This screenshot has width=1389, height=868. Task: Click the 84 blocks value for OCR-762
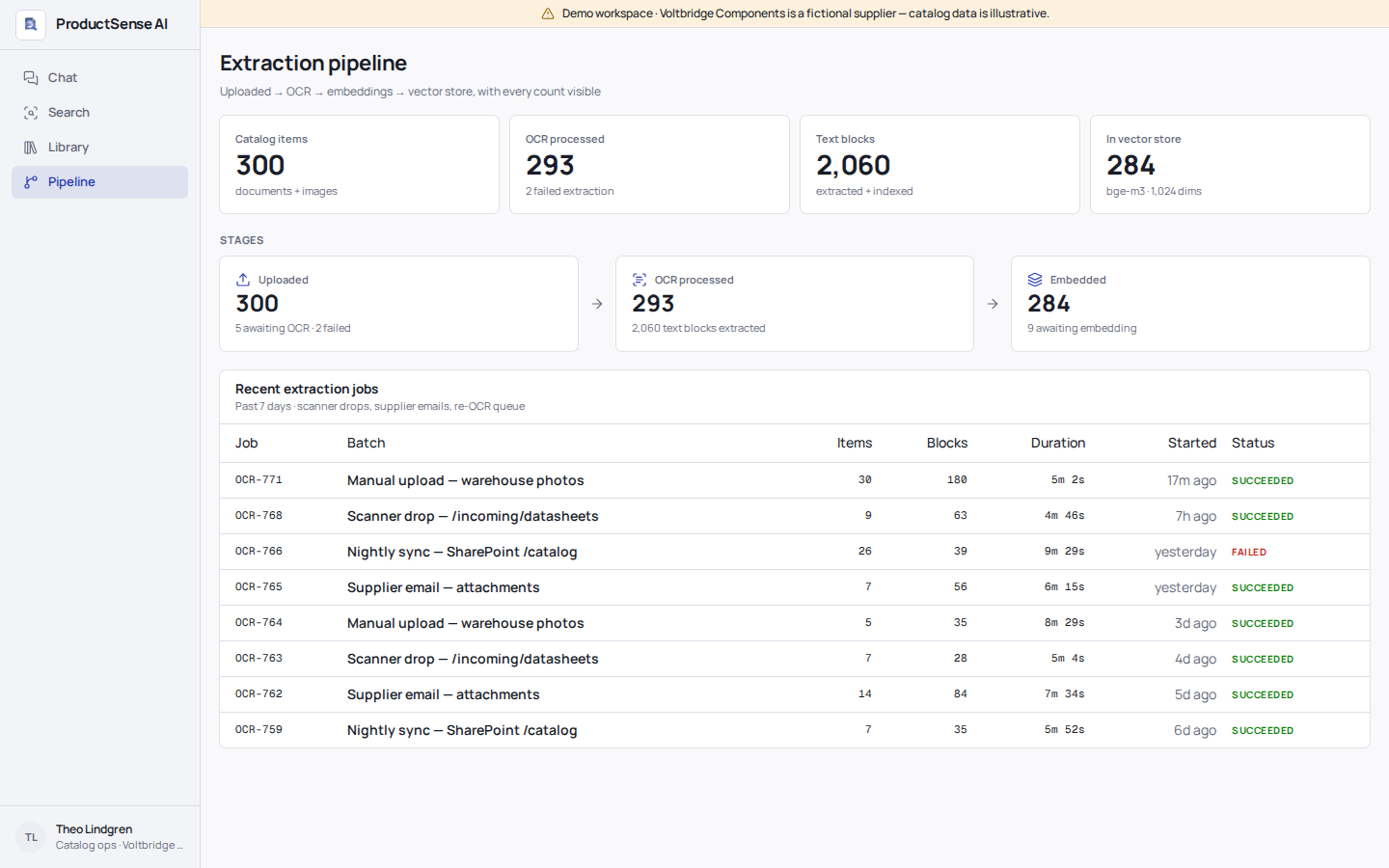point(961,694)
